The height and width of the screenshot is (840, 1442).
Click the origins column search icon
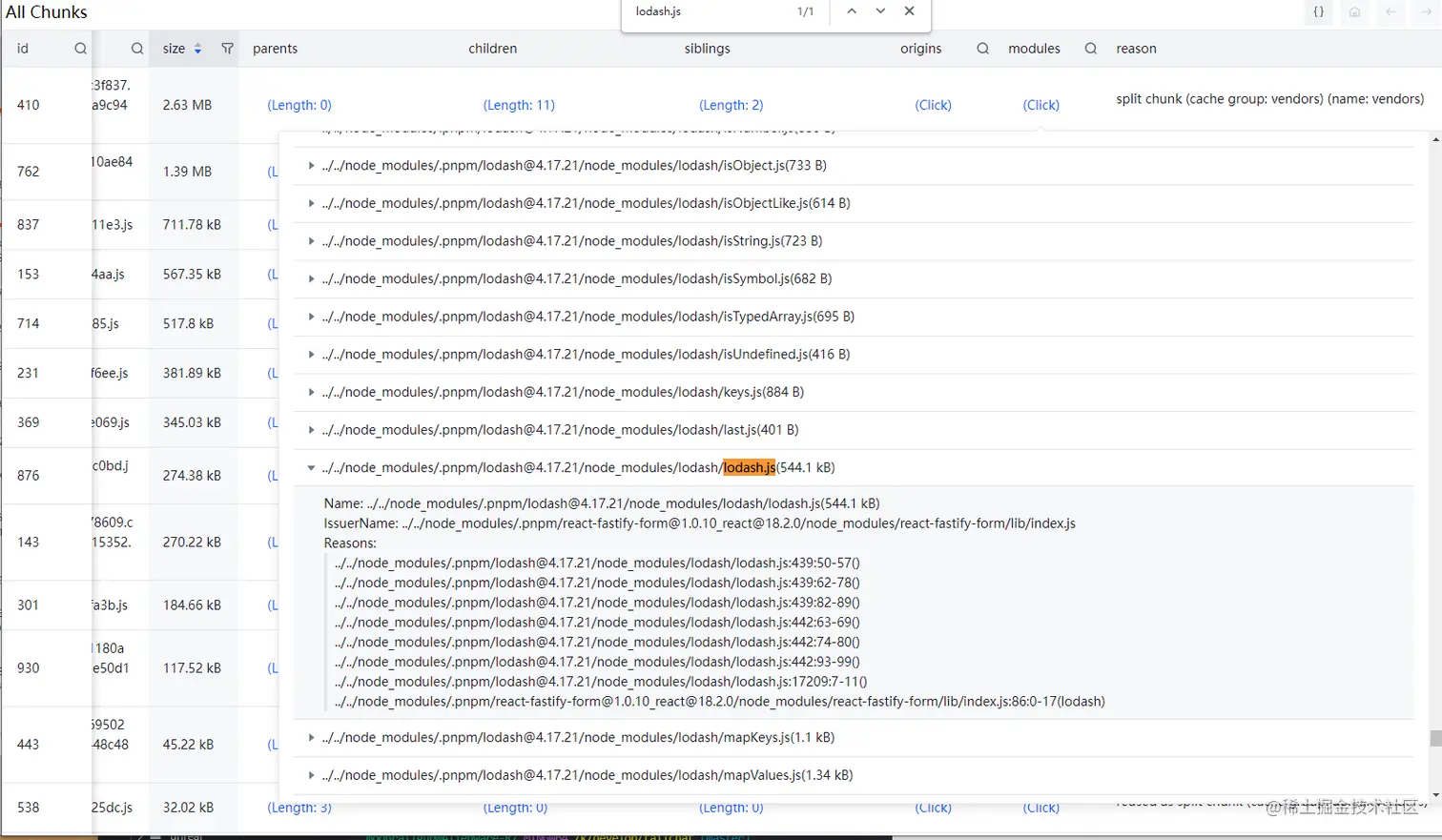982,49
